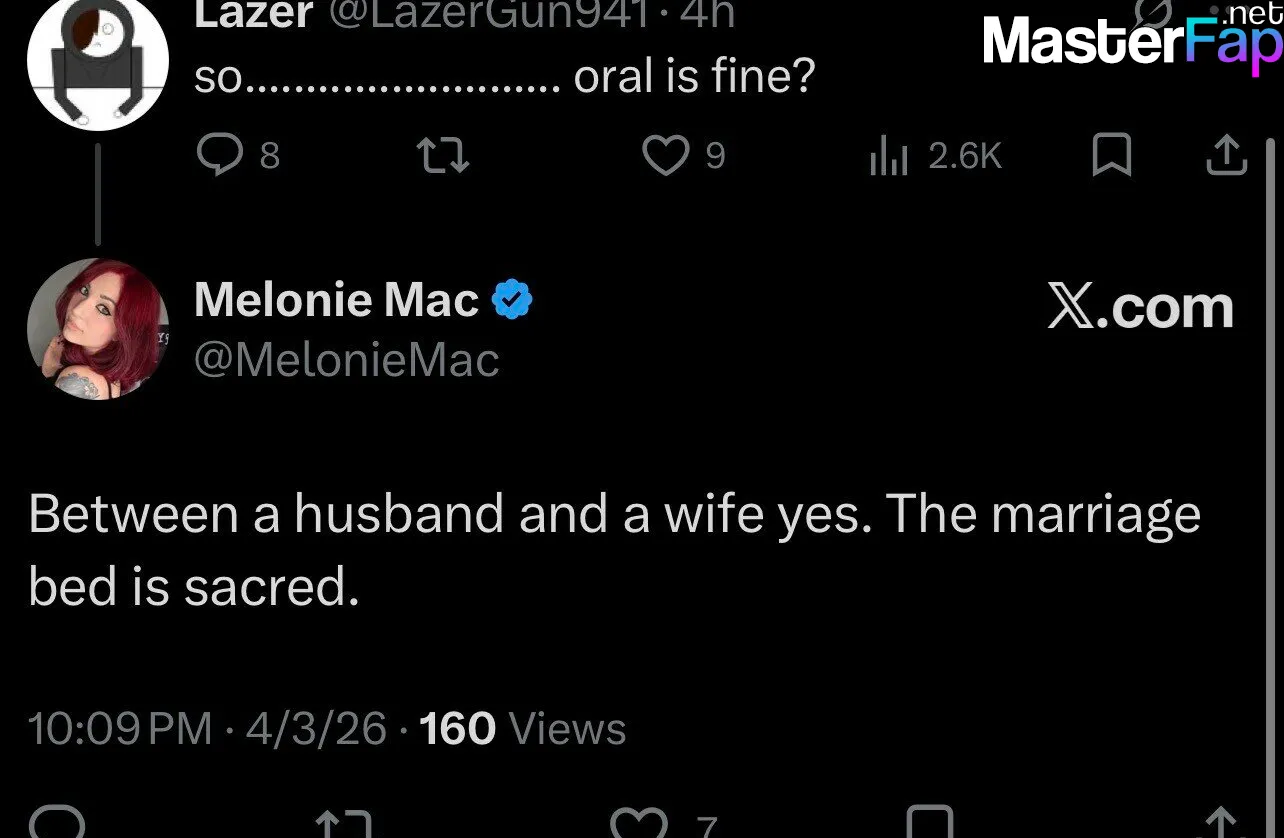Click the @MelonieMac handle

point(346,360)
